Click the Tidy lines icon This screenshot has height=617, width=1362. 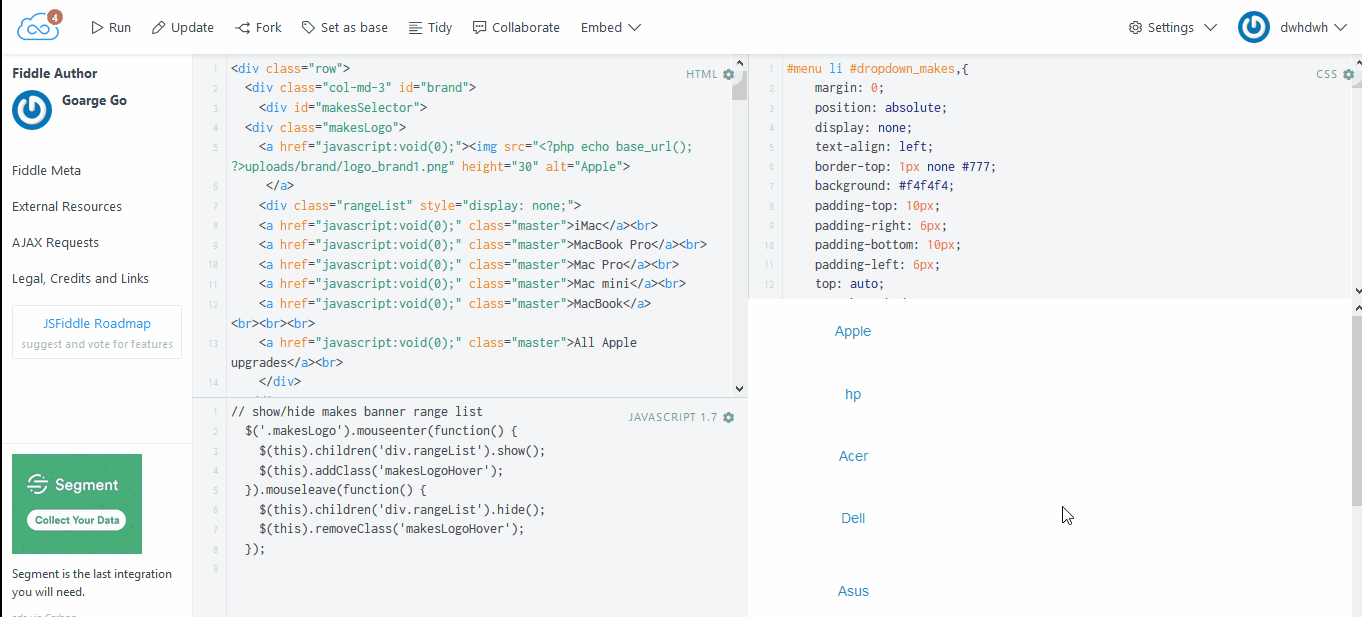[415, 27]
